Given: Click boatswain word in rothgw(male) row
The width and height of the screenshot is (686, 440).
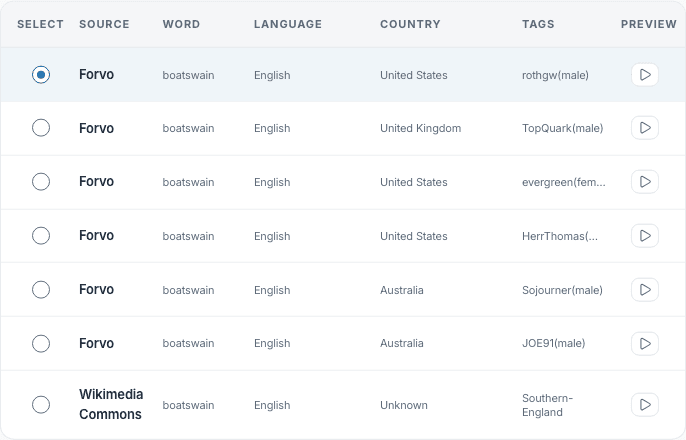Looking at the screenshot, I should (188, 75).
